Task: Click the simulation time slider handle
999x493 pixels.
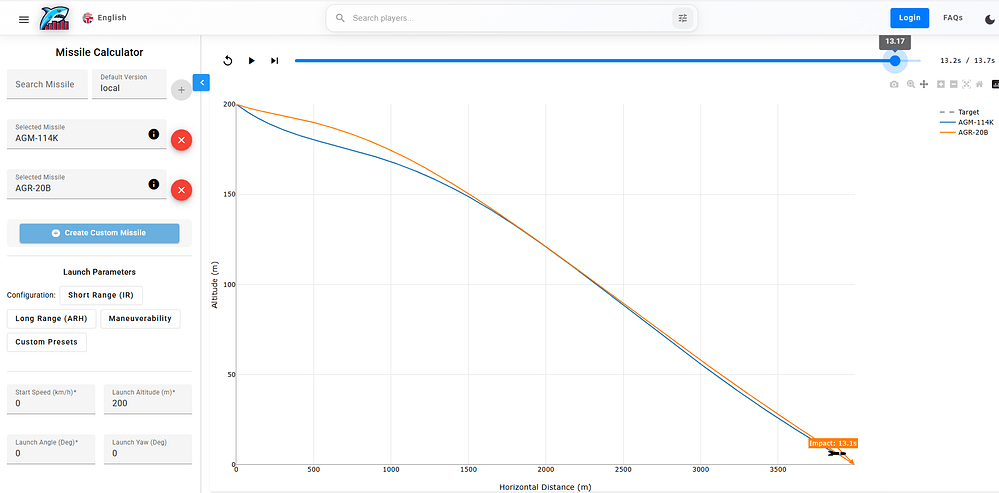Action: [895, 61]
